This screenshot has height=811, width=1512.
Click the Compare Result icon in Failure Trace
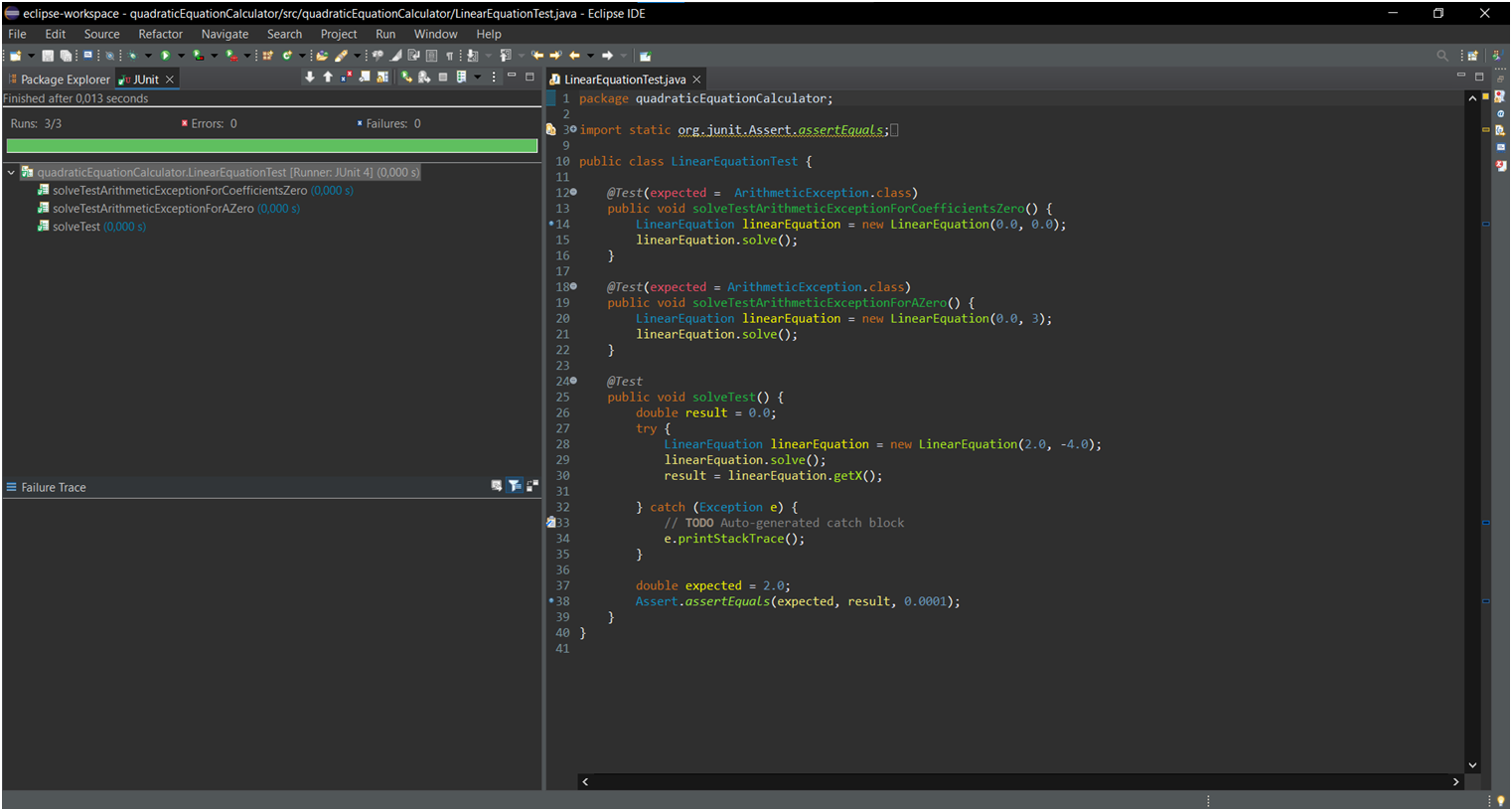497,486
